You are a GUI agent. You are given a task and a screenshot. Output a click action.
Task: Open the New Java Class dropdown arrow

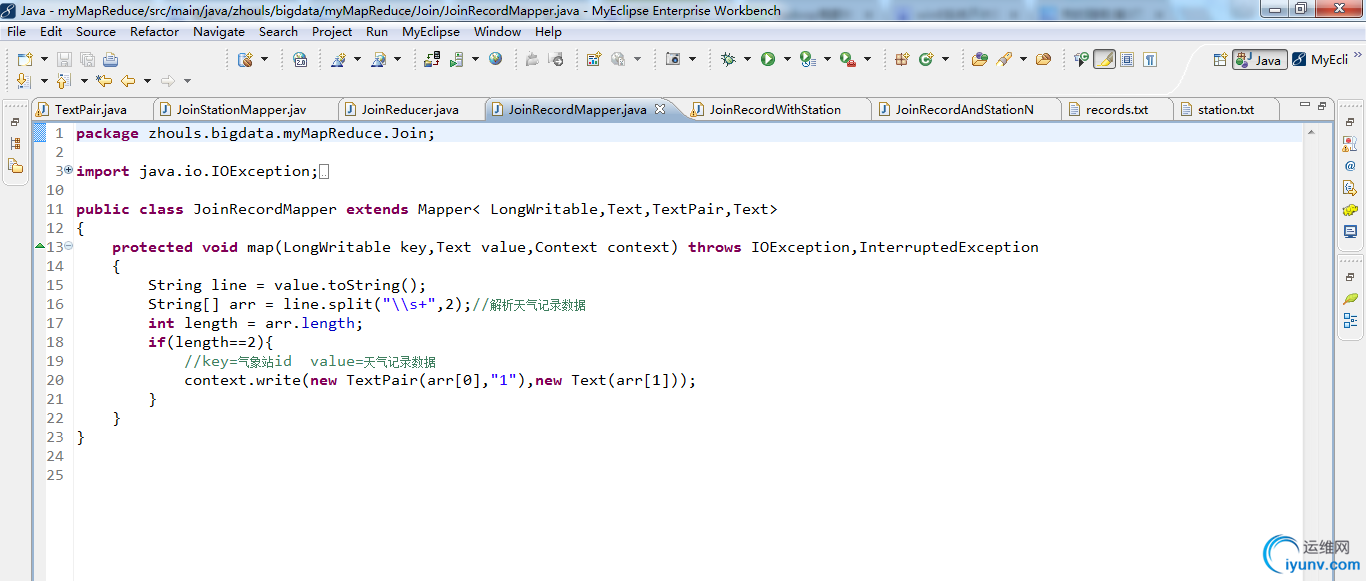945,59
